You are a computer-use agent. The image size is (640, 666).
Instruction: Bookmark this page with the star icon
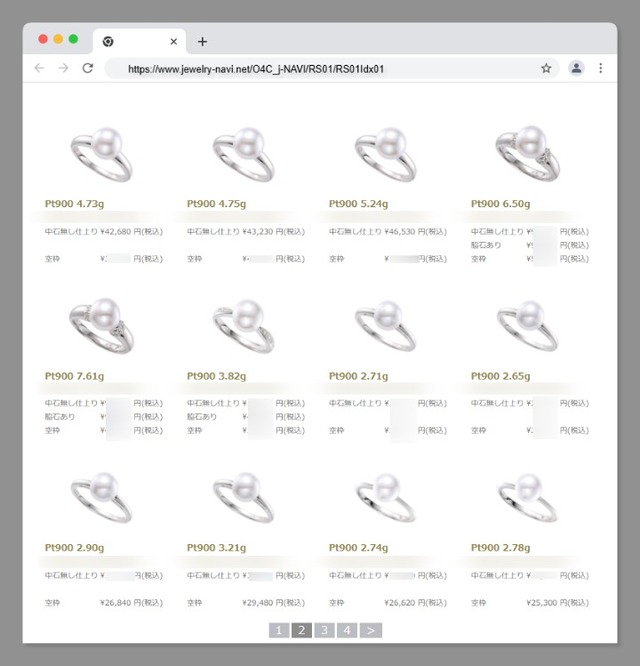[x=546, y=68]
